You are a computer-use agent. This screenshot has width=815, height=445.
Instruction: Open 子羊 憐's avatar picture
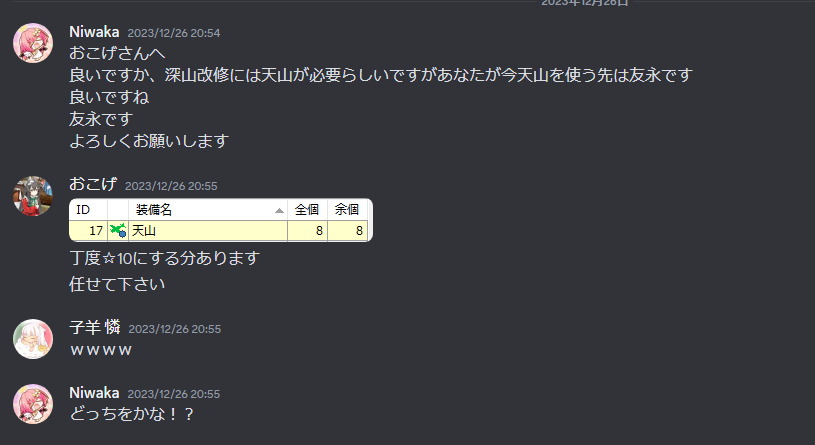pos(33,339)
